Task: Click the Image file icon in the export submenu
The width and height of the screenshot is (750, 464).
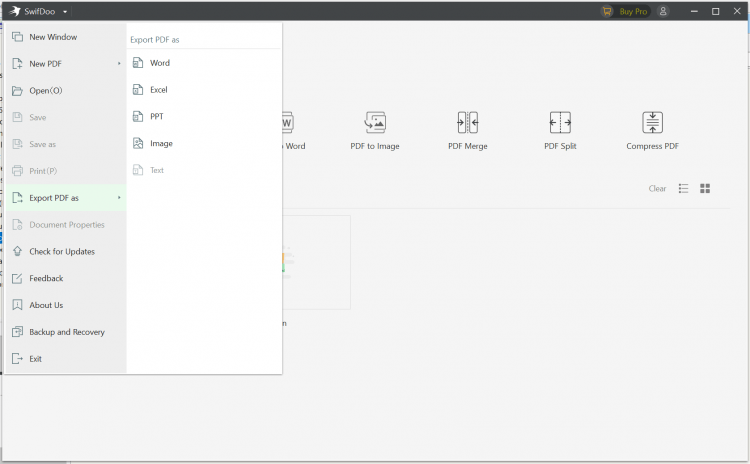Action: [138, 143]
